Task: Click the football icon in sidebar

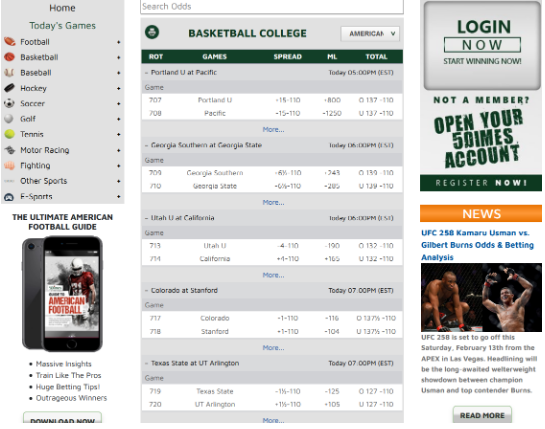Action: tap(10, 42)
